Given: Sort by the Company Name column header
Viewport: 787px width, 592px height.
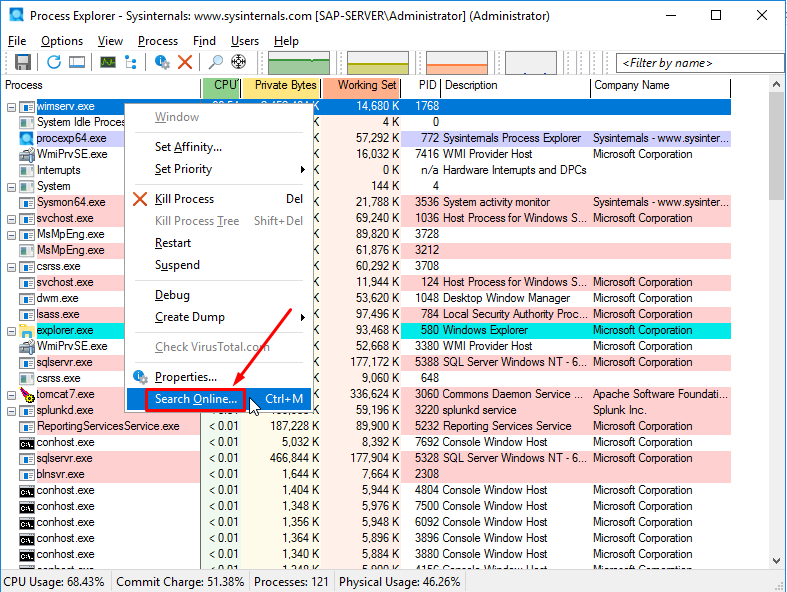Looking at the screenshot, I should [x=661, y=85].
